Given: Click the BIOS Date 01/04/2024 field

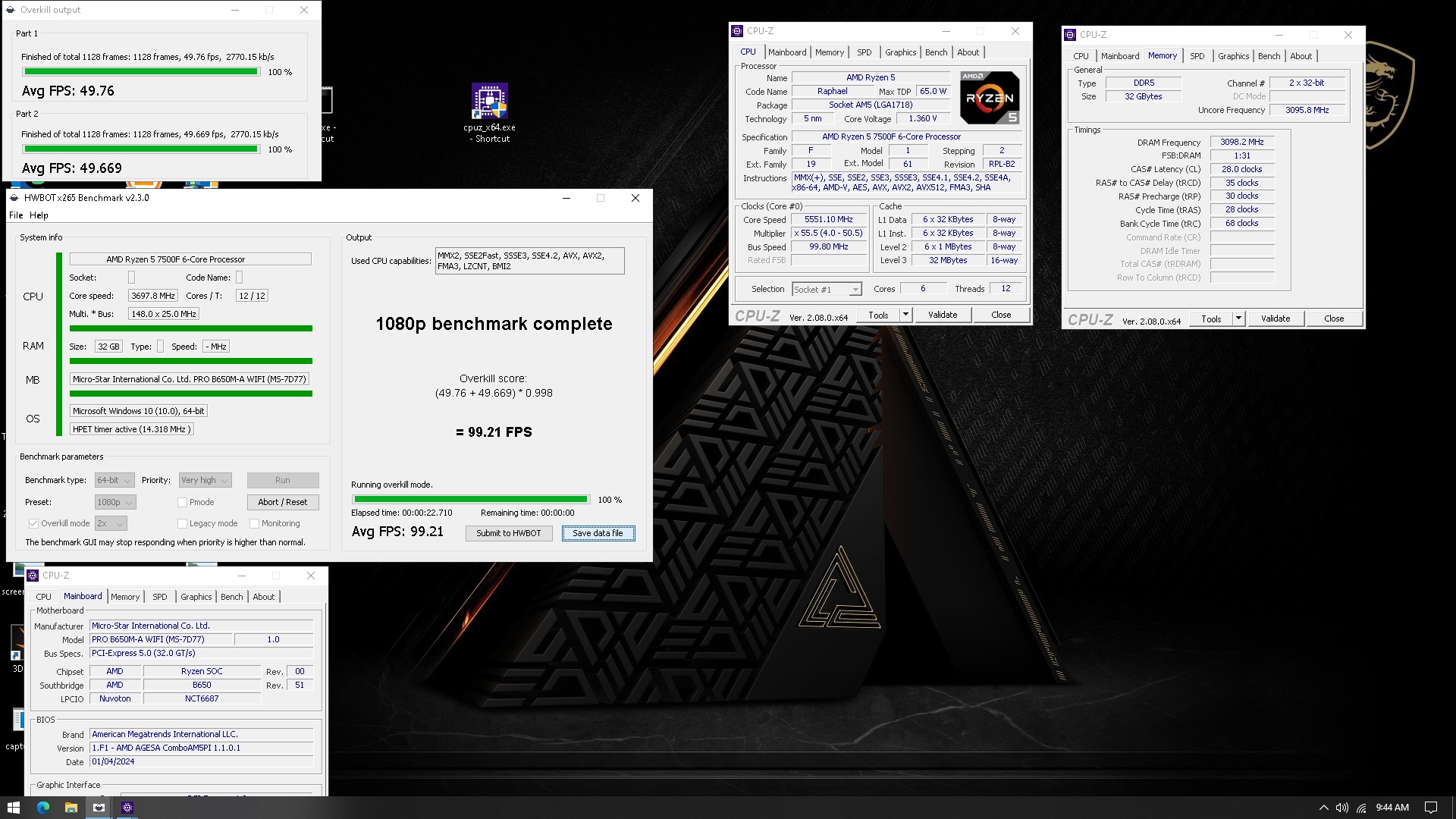Looking at the screenshot, I should (201, 761).
